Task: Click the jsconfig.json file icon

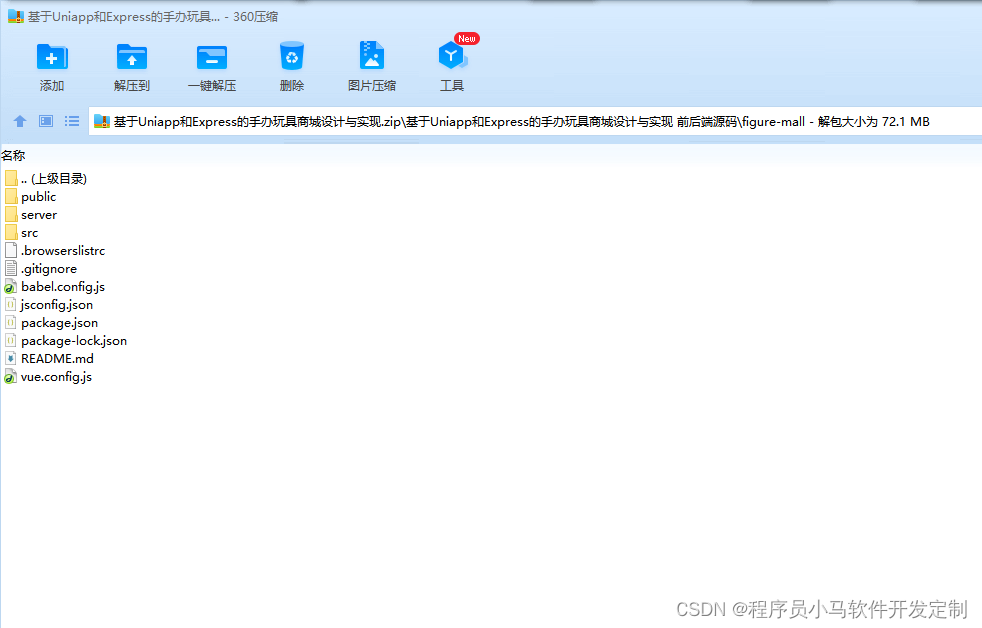Action: click(x=11, y=305)
